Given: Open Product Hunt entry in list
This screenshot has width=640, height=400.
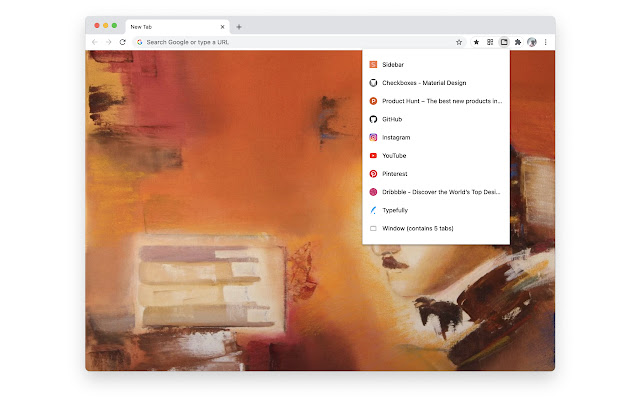Looking at the screenshot, I should click(x=436, y=101).
